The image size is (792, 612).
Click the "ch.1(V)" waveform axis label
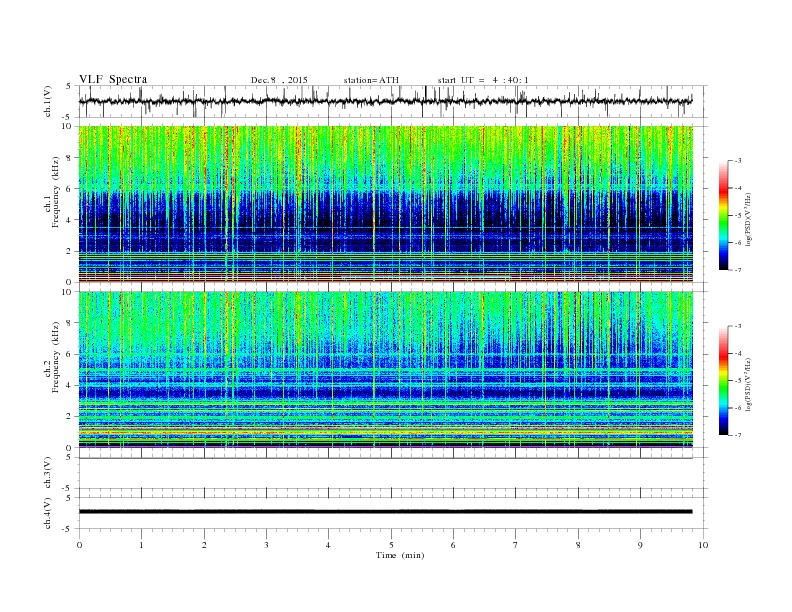(x=48, y=101)
